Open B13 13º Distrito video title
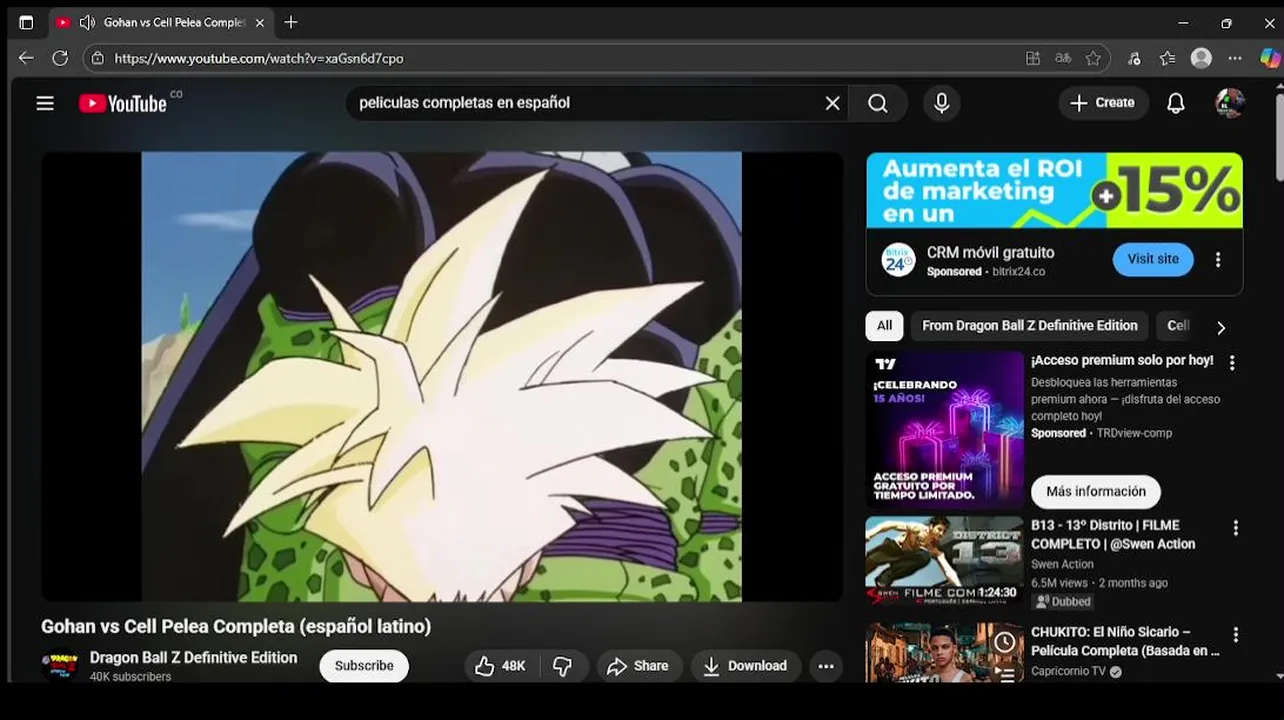The width and height of the screenshot is (1284, 720). tap(1113, 535)
